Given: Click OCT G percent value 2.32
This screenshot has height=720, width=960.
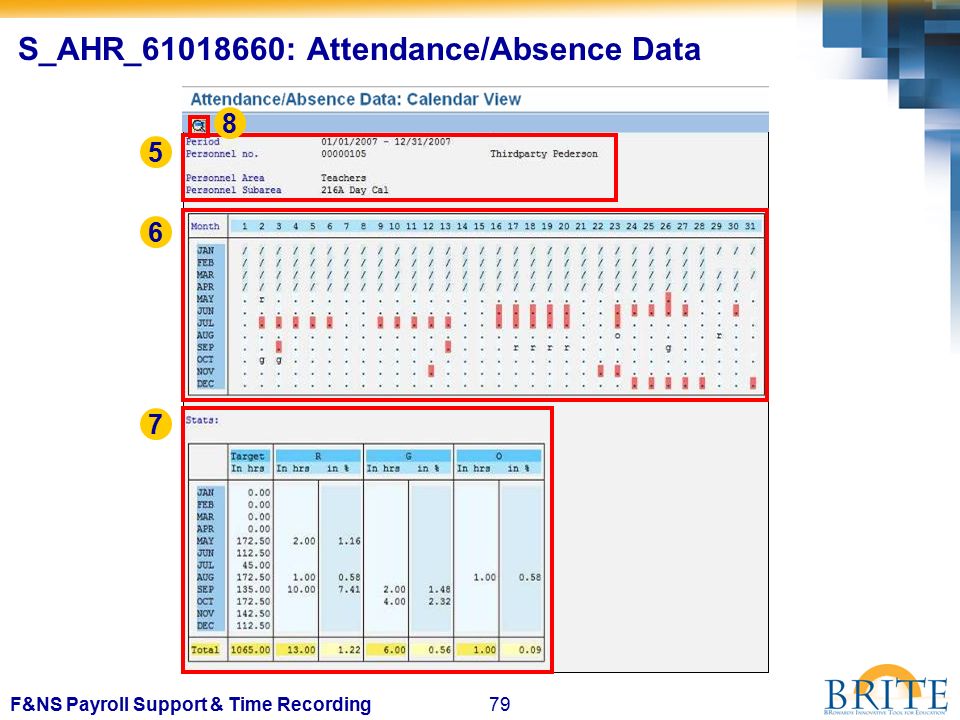Looking at the screenshot, I should pyautogui.click(x=440, y=601).
